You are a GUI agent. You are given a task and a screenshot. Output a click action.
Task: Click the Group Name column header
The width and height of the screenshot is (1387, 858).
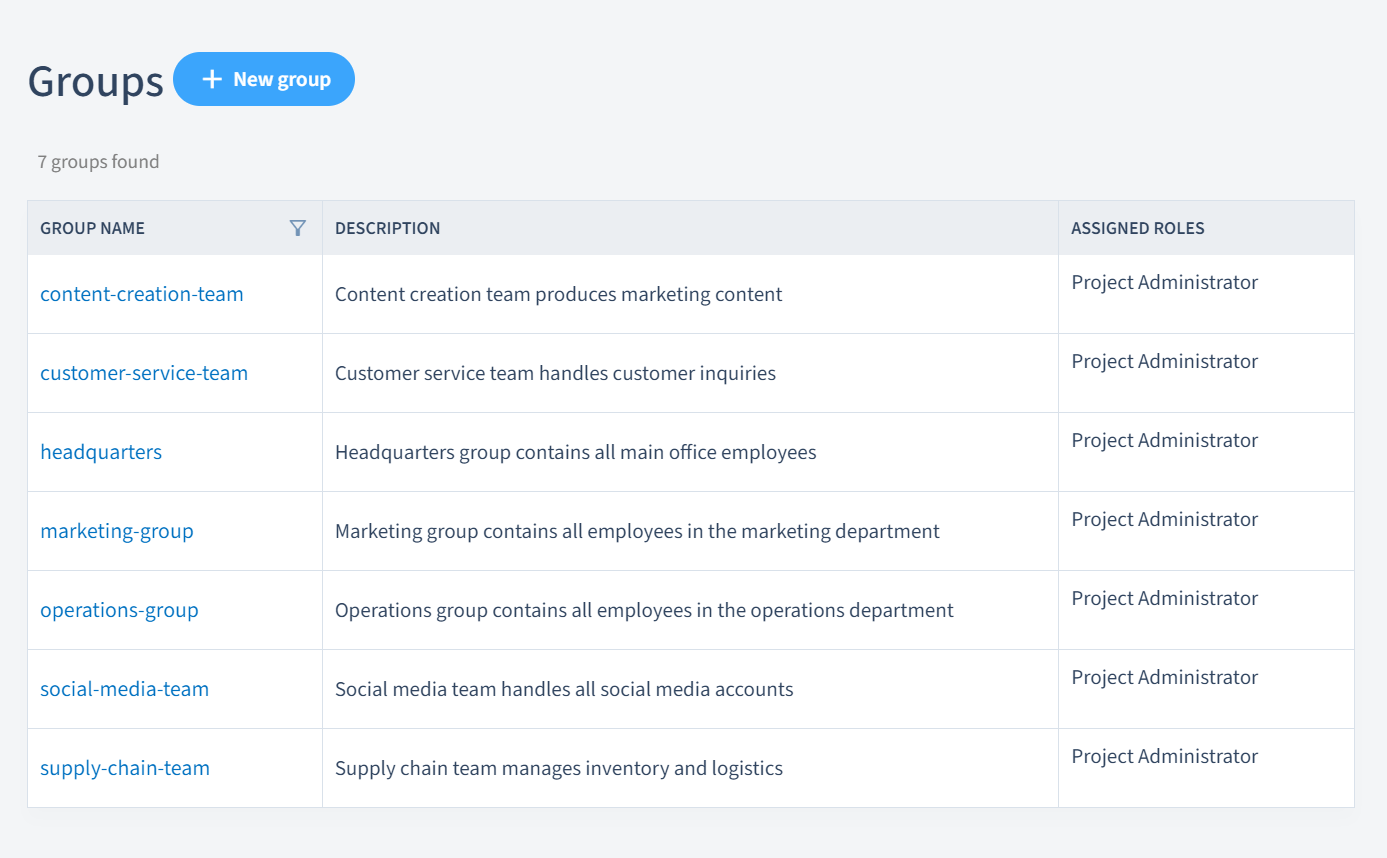click(175, 228)
